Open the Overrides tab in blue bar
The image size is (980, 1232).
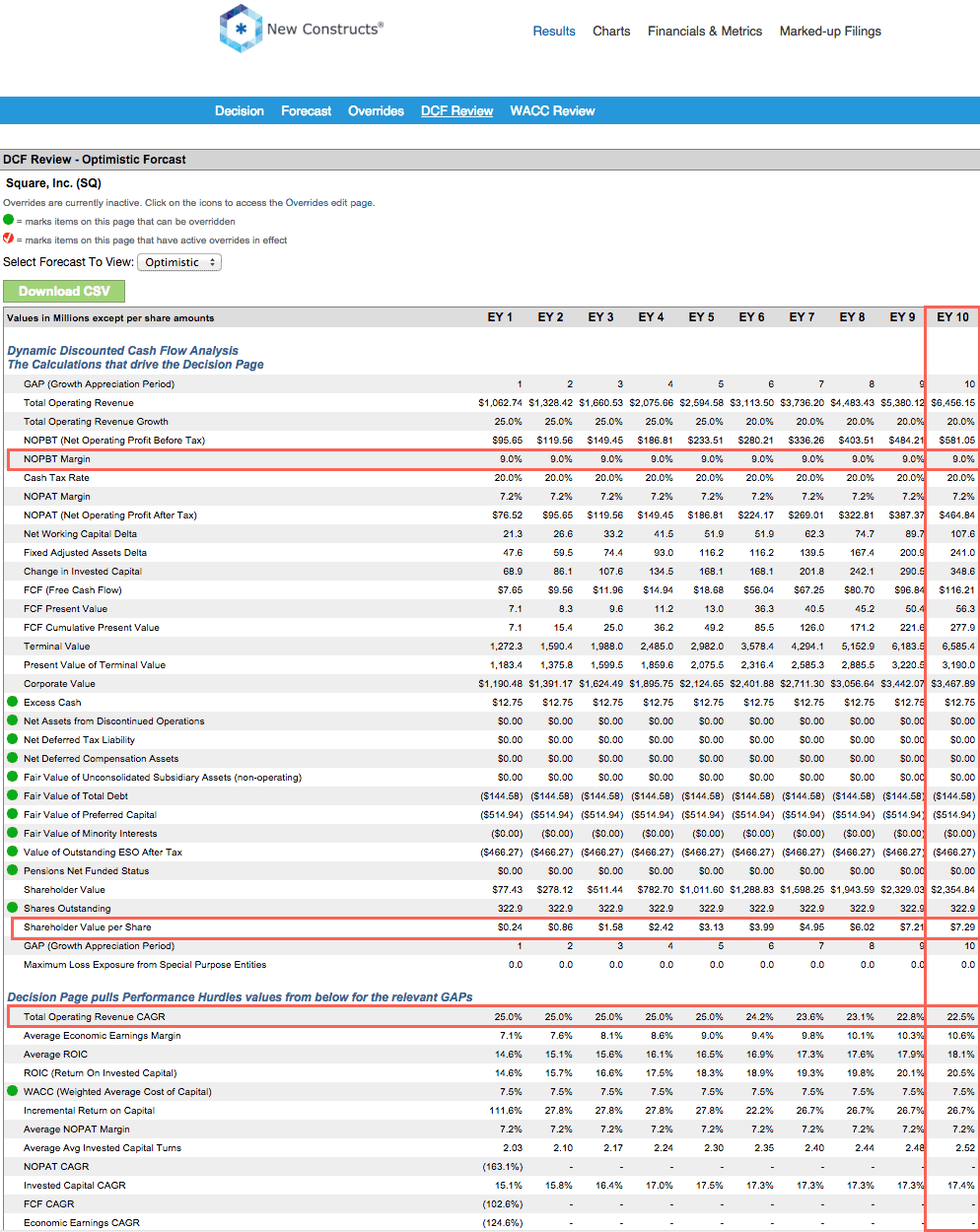(376, 111)
